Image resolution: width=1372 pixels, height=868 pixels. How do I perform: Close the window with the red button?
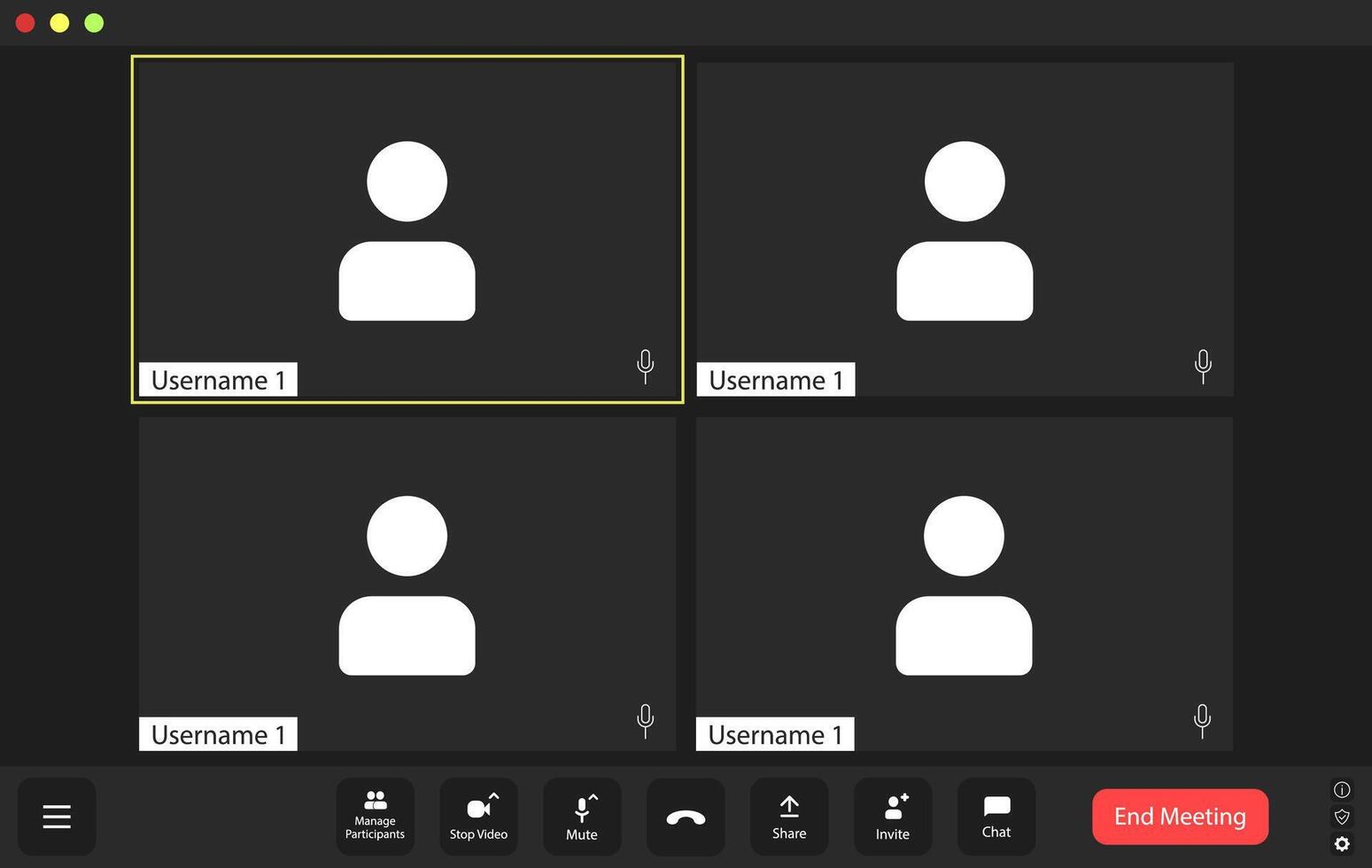tap(25, 23)
